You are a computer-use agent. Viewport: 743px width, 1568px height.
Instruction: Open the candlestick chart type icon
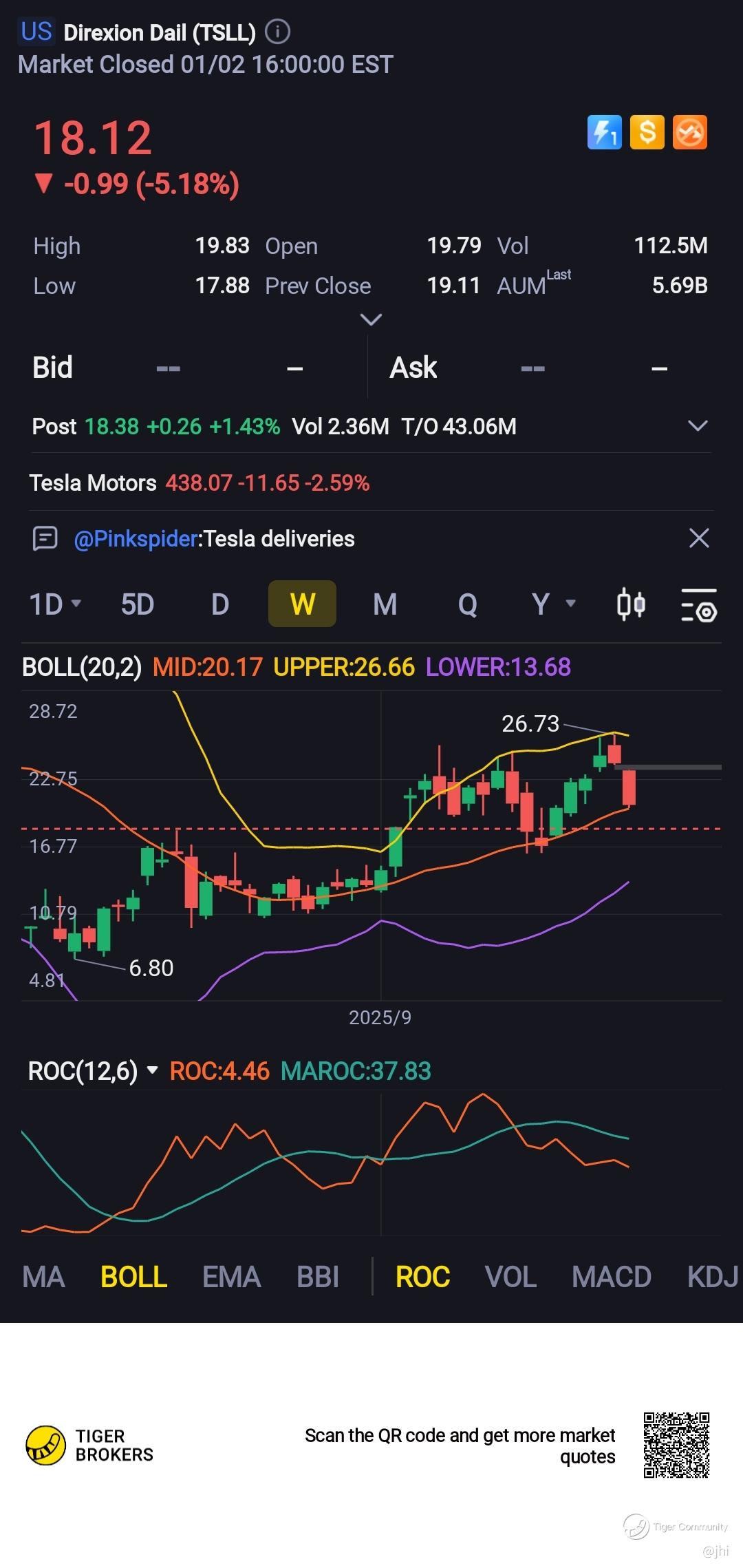(631, 604)
